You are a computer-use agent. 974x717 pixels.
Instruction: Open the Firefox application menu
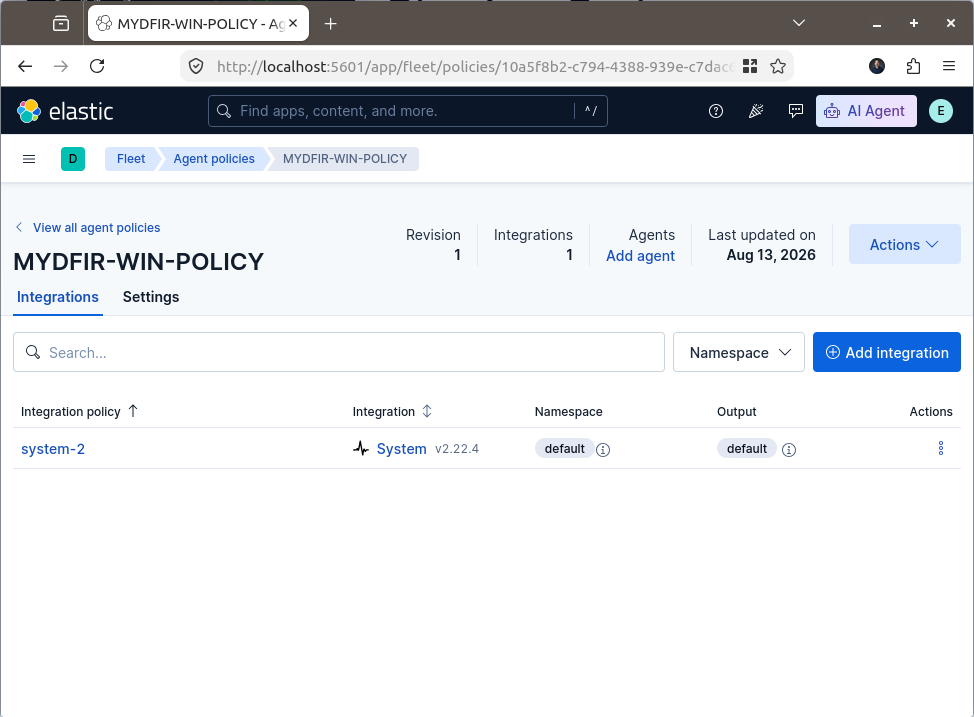[x=949, y=66]
